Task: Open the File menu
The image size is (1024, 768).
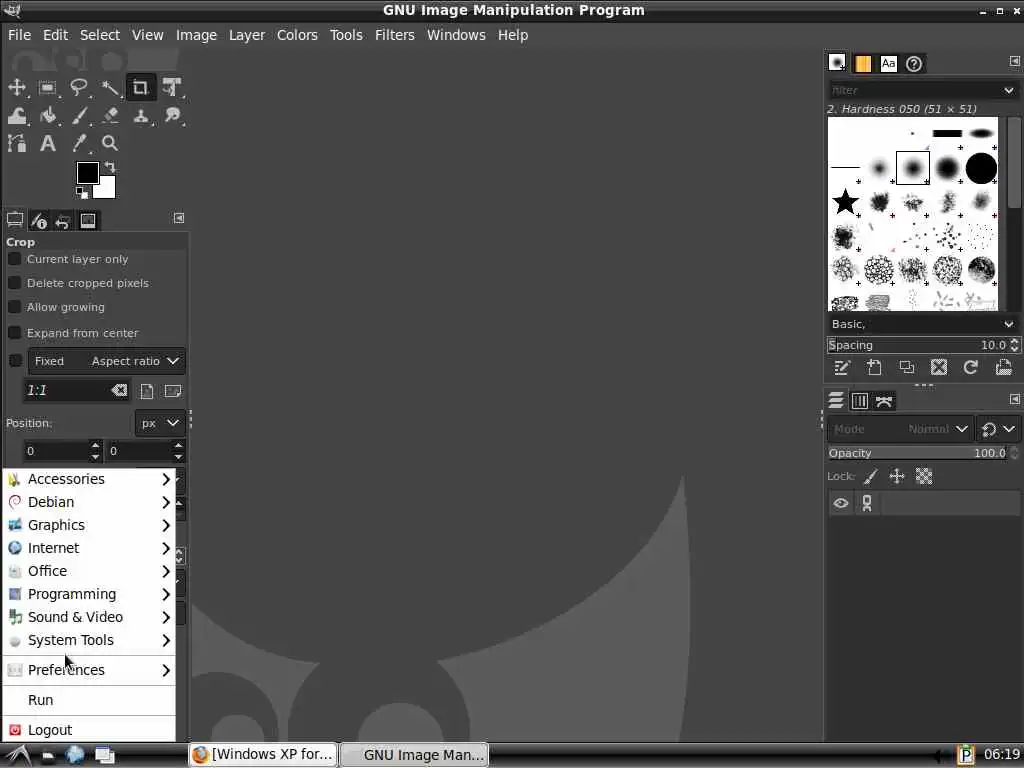Action: click(19, 35)
